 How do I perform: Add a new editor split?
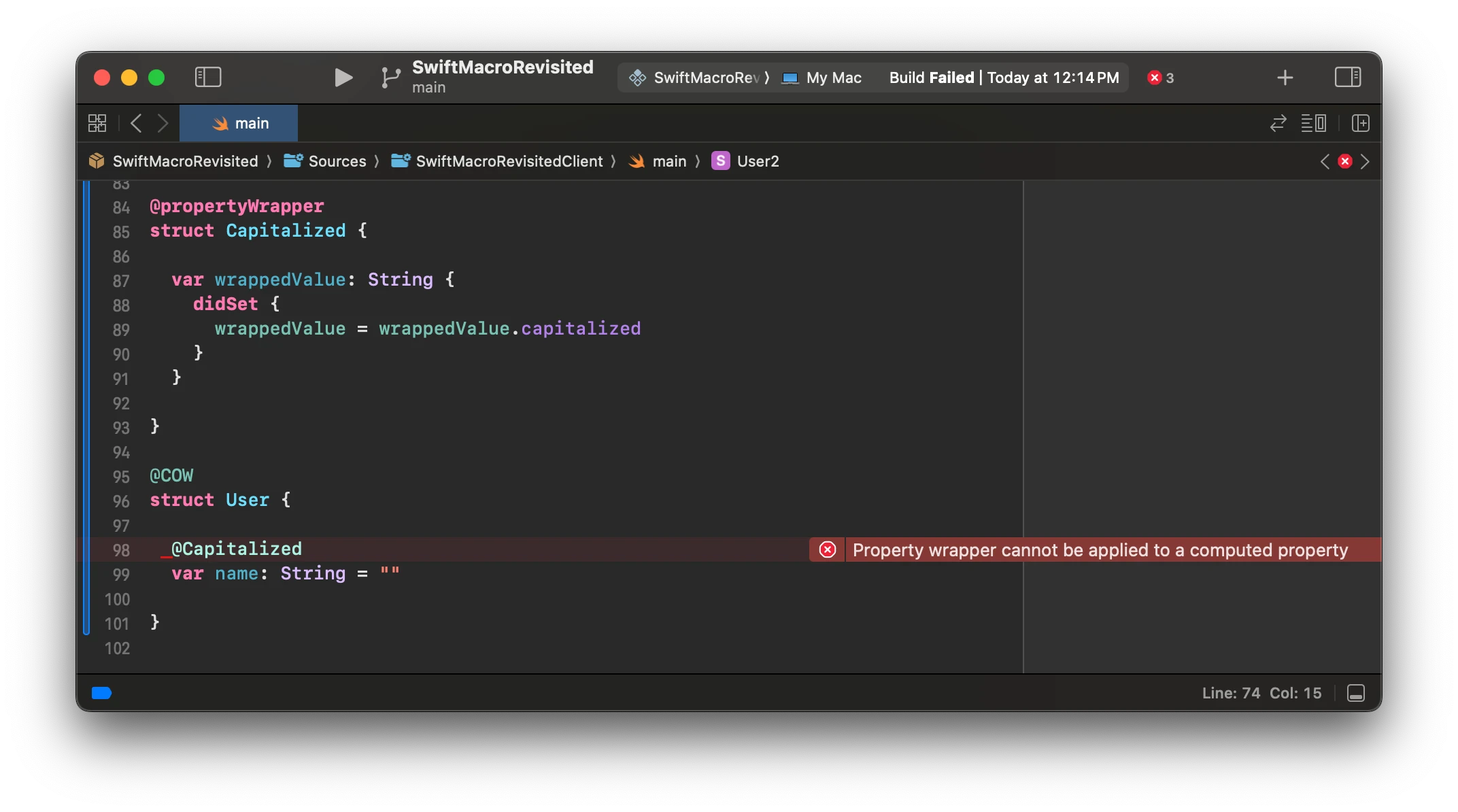tap(1361, 123)
